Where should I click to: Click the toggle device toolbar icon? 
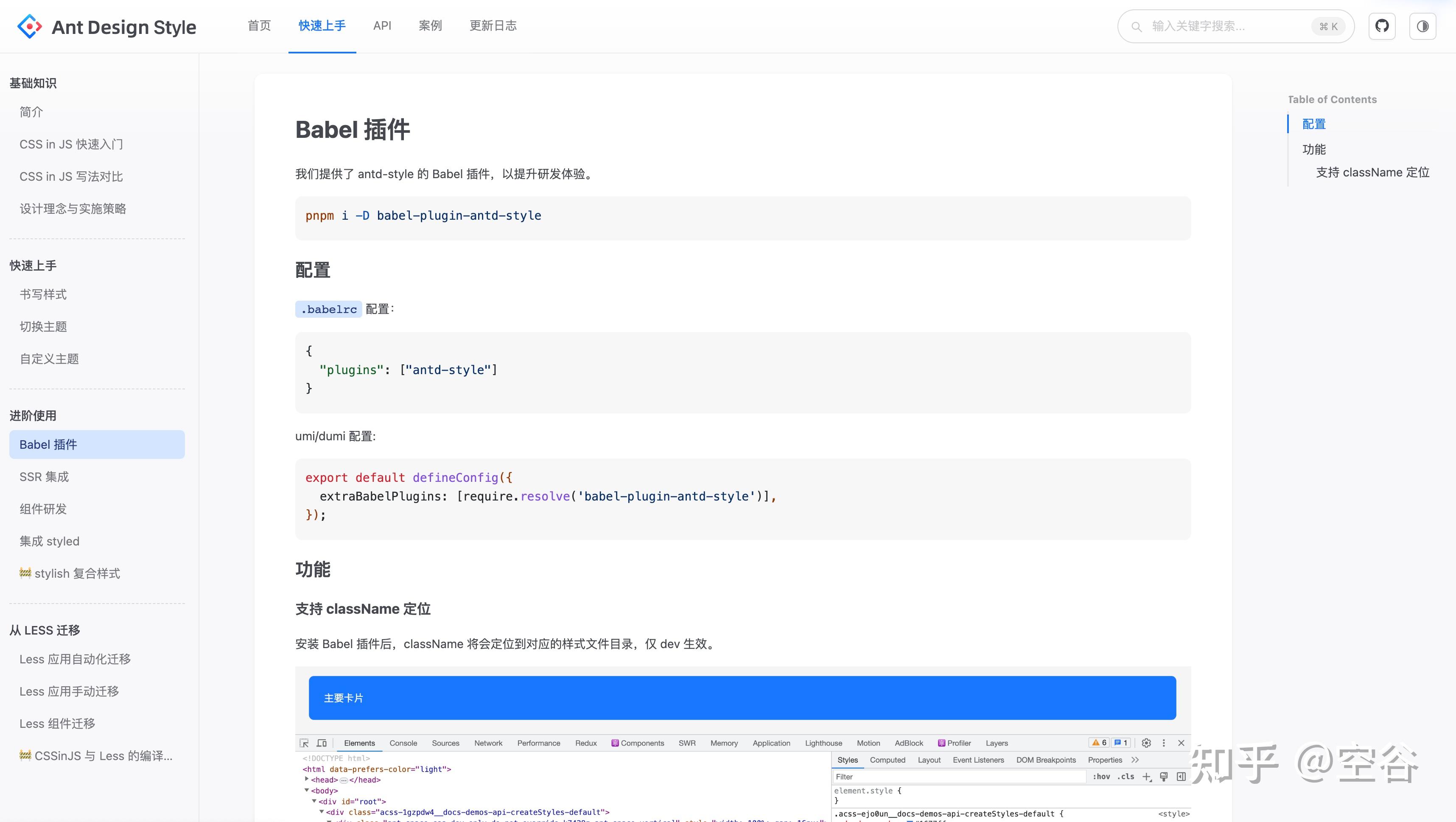pyautogui.click(x=322, y=744)
